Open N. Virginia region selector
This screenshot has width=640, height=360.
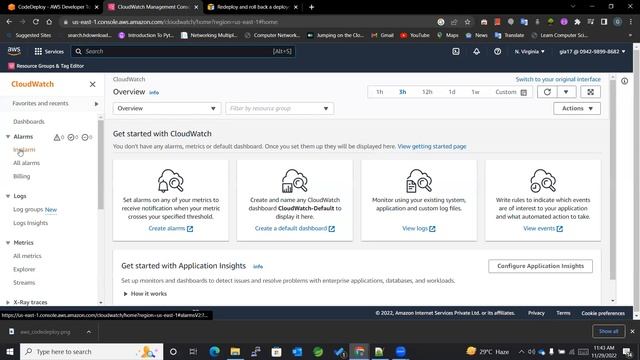point(529,51)
